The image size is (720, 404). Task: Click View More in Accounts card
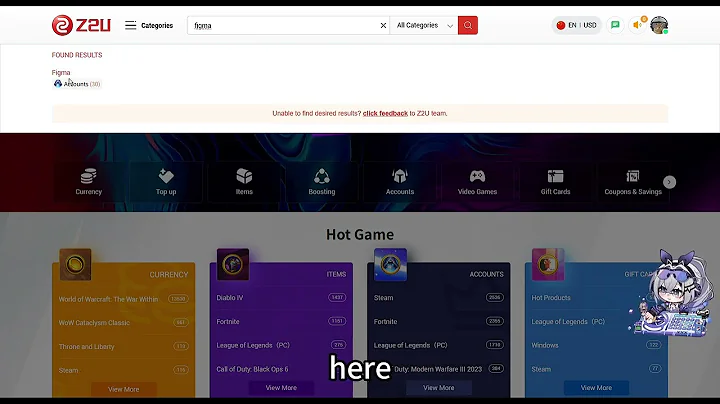439,388
